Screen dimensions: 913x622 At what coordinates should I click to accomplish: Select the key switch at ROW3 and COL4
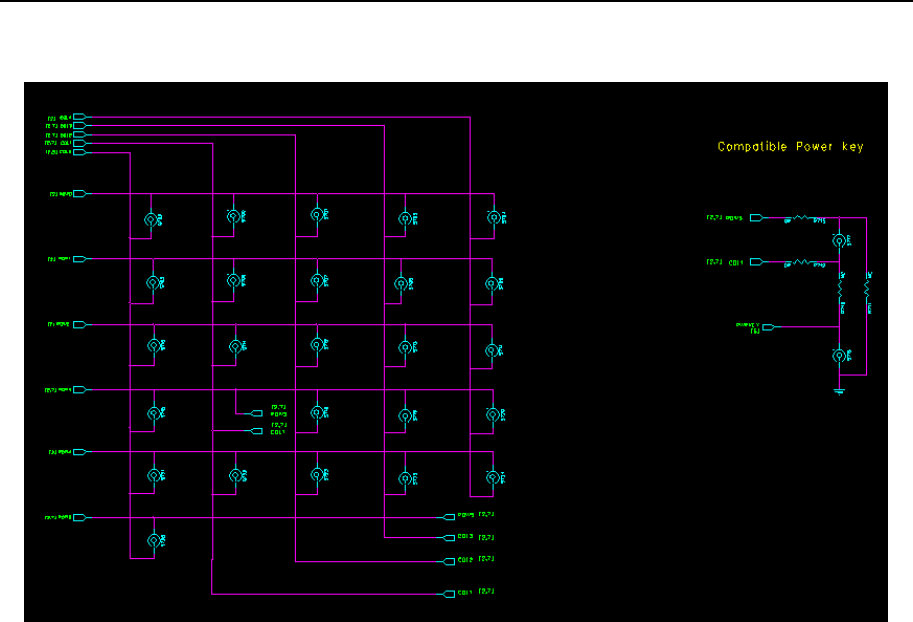click(x=493, y=415)
